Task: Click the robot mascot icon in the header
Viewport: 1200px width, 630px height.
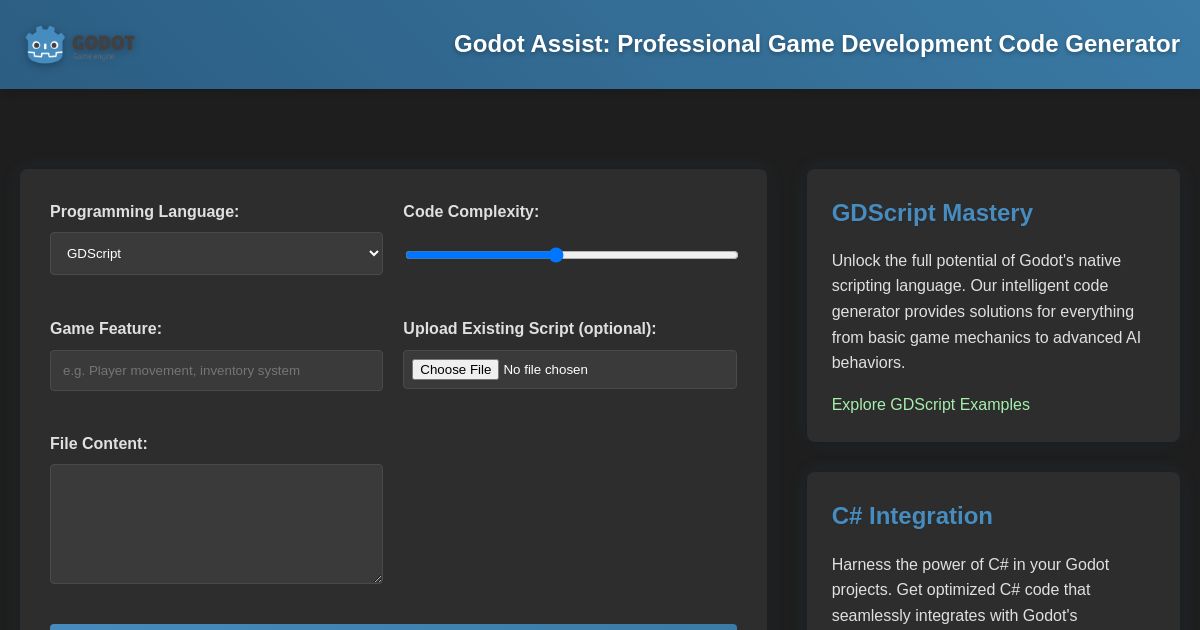Action: click(44, 44)
